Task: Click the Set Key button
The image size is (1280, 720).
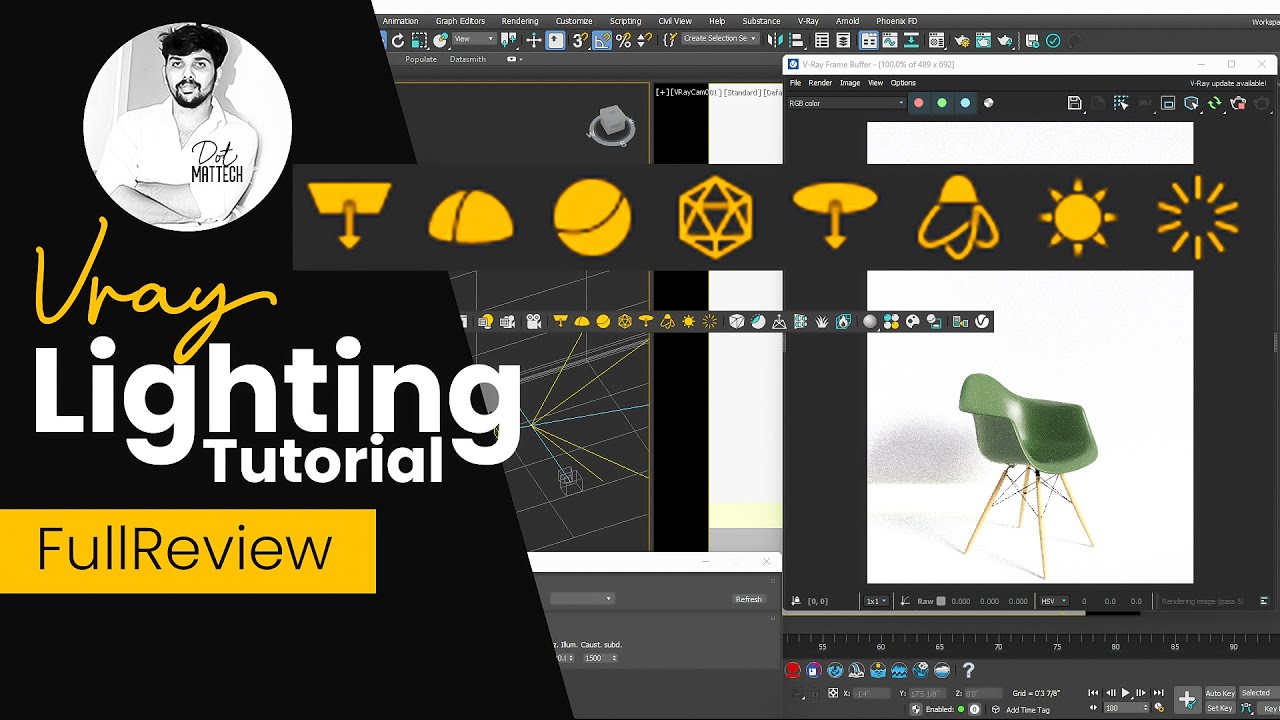Action: pyautogui.click(x=1220, y=708)
